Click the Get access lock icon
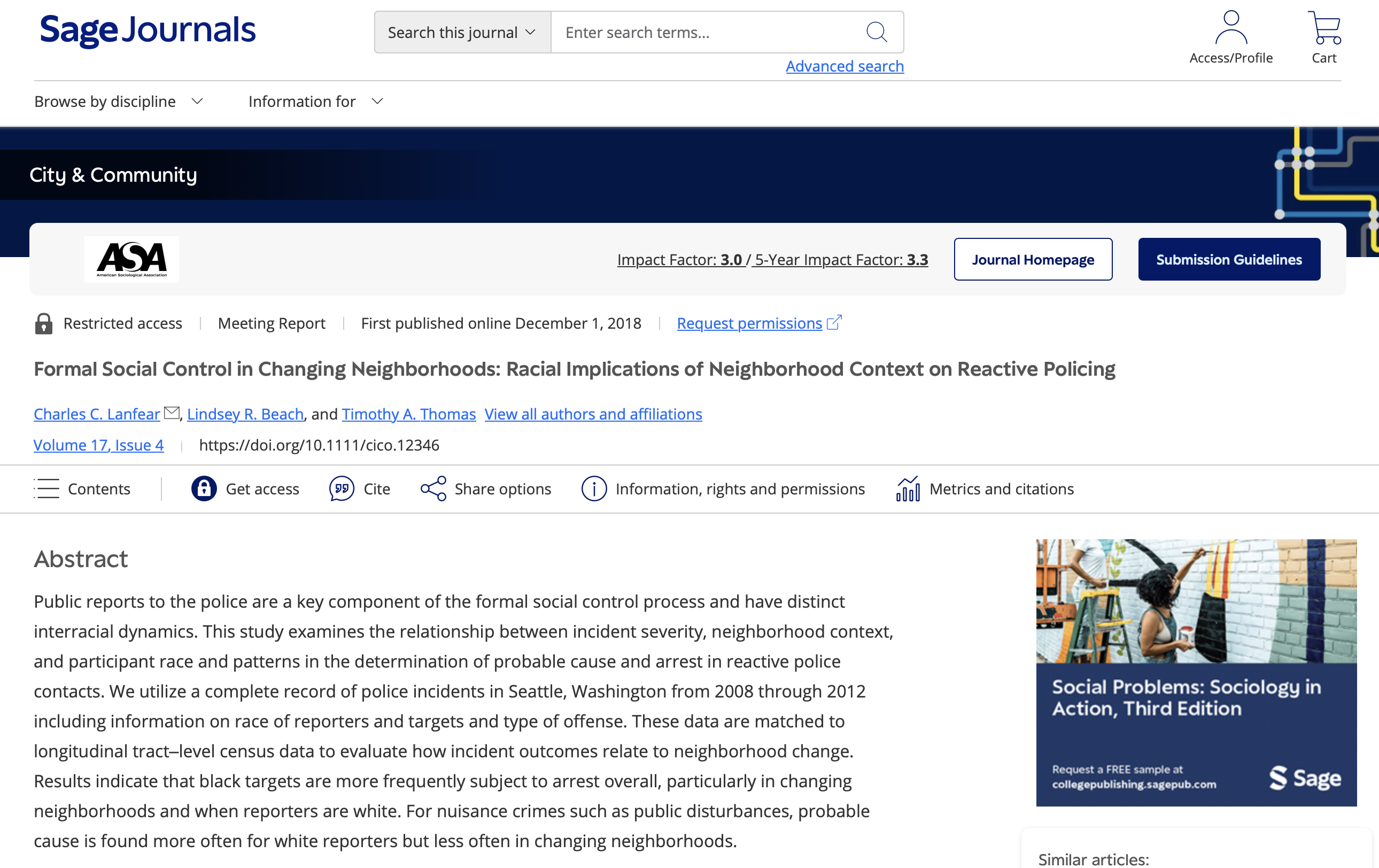The width and height of the screenshot is (1379, 868). [204, 489]
